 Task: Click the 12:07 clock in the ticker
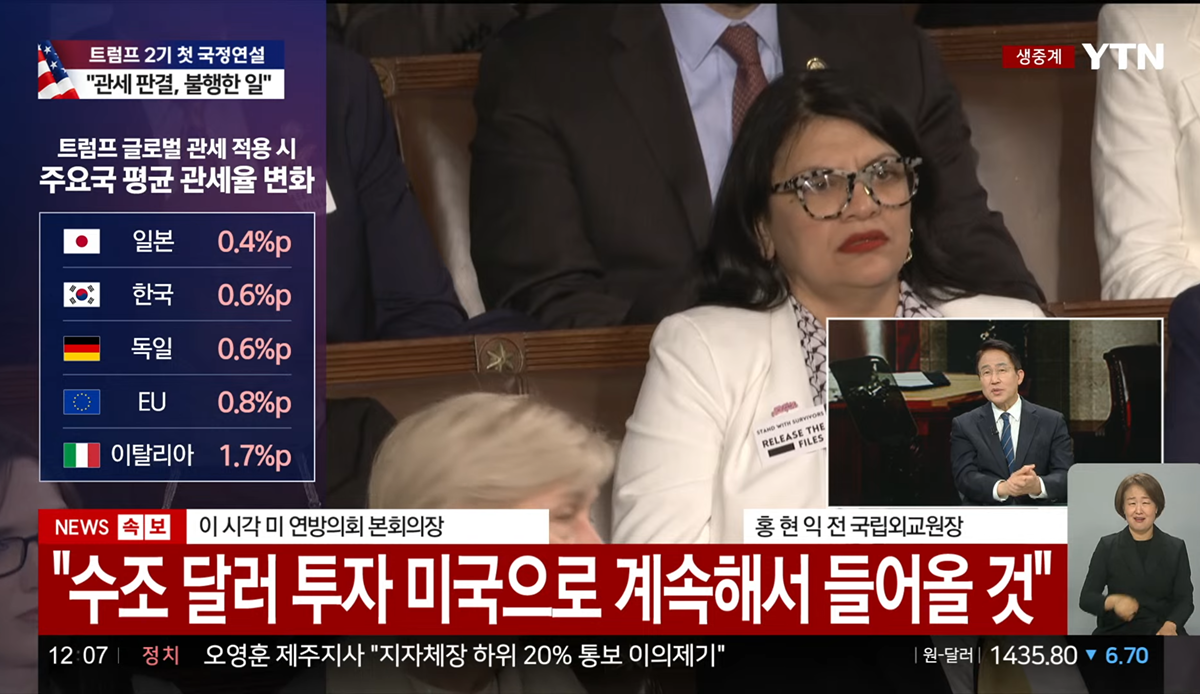point(79,656)
